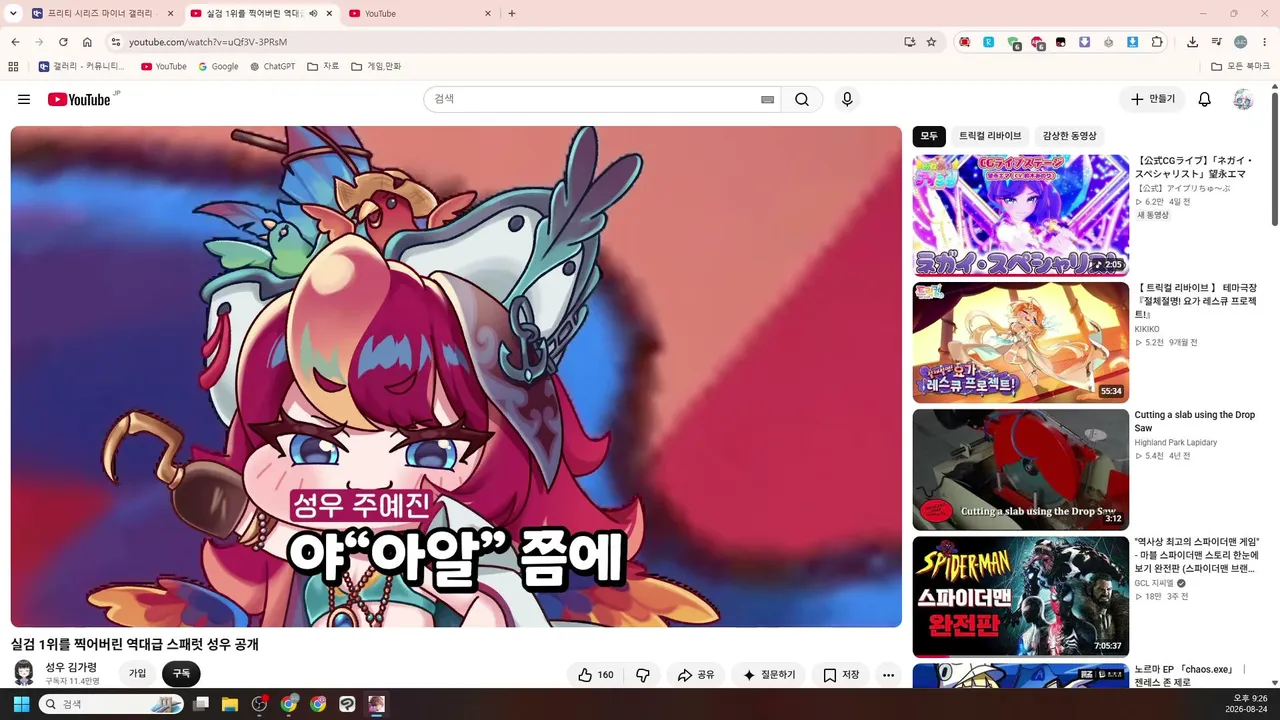Open the Cutting a slab thumbnail
The height and width of the screenshot is (720, 1280).
[x=1021, y=469]
